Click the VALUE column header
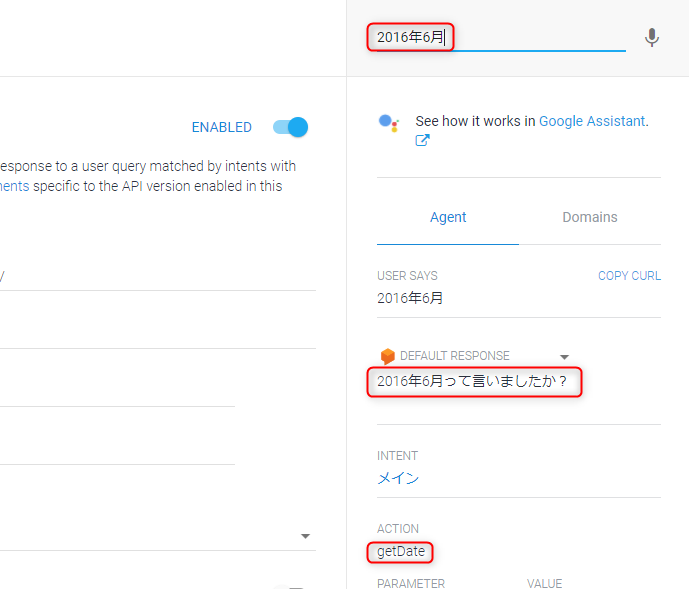 tap(544, 583)
